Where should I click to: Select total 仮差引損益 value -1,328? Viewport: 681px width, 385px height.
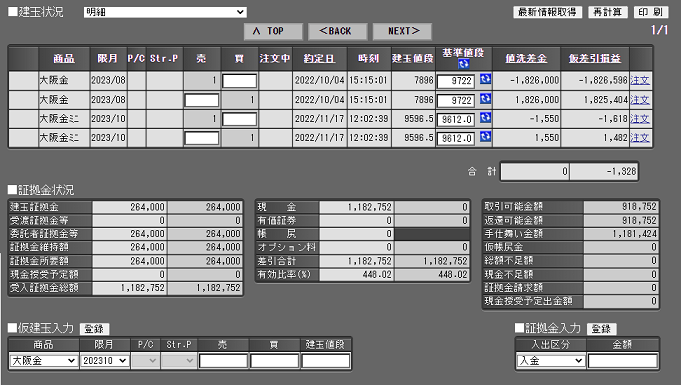(x=621, y=171)
